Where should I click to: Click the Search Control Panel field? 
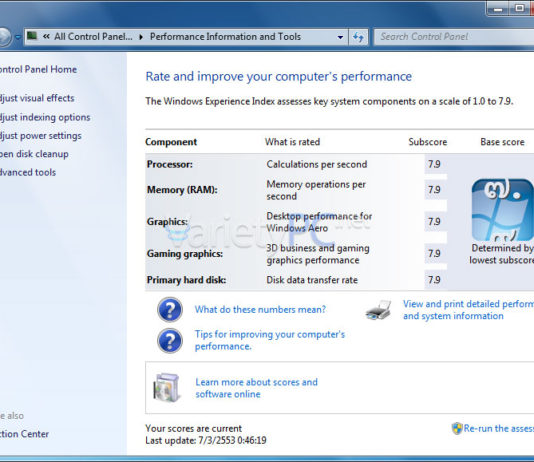point(454,37)
